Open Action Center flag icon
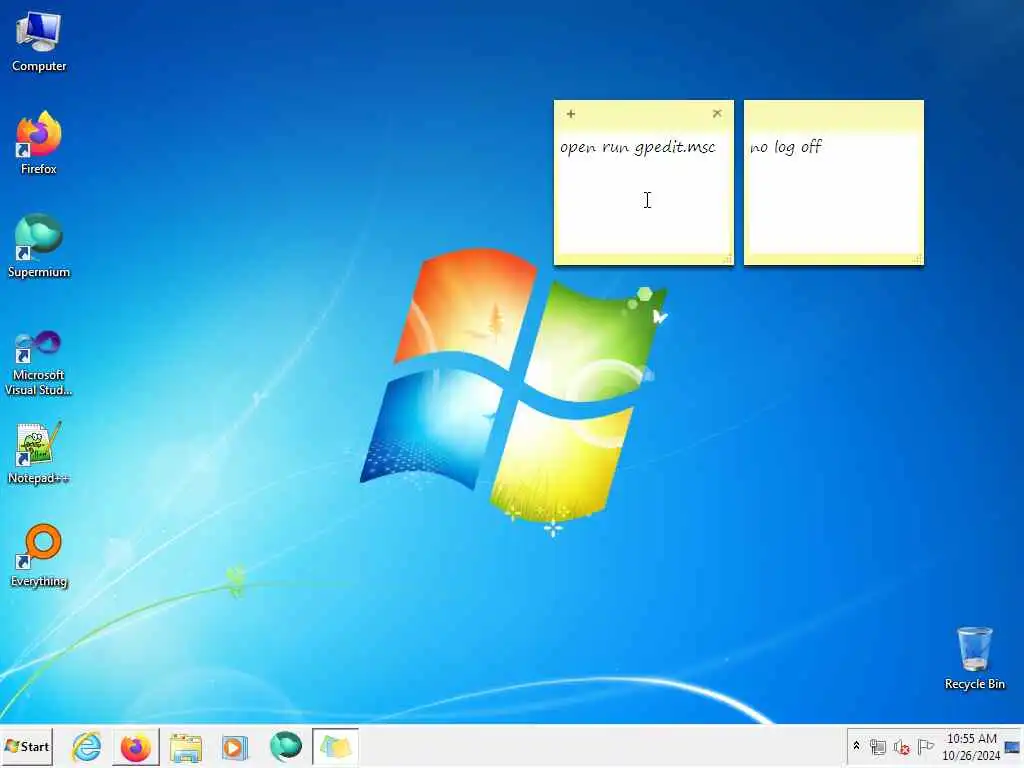 click(925, 746)
